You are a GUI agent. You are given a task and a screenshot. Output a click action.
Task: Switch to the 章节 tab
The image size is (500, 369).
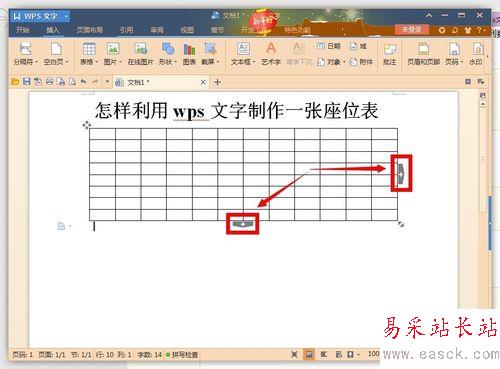tap(217, 30)
